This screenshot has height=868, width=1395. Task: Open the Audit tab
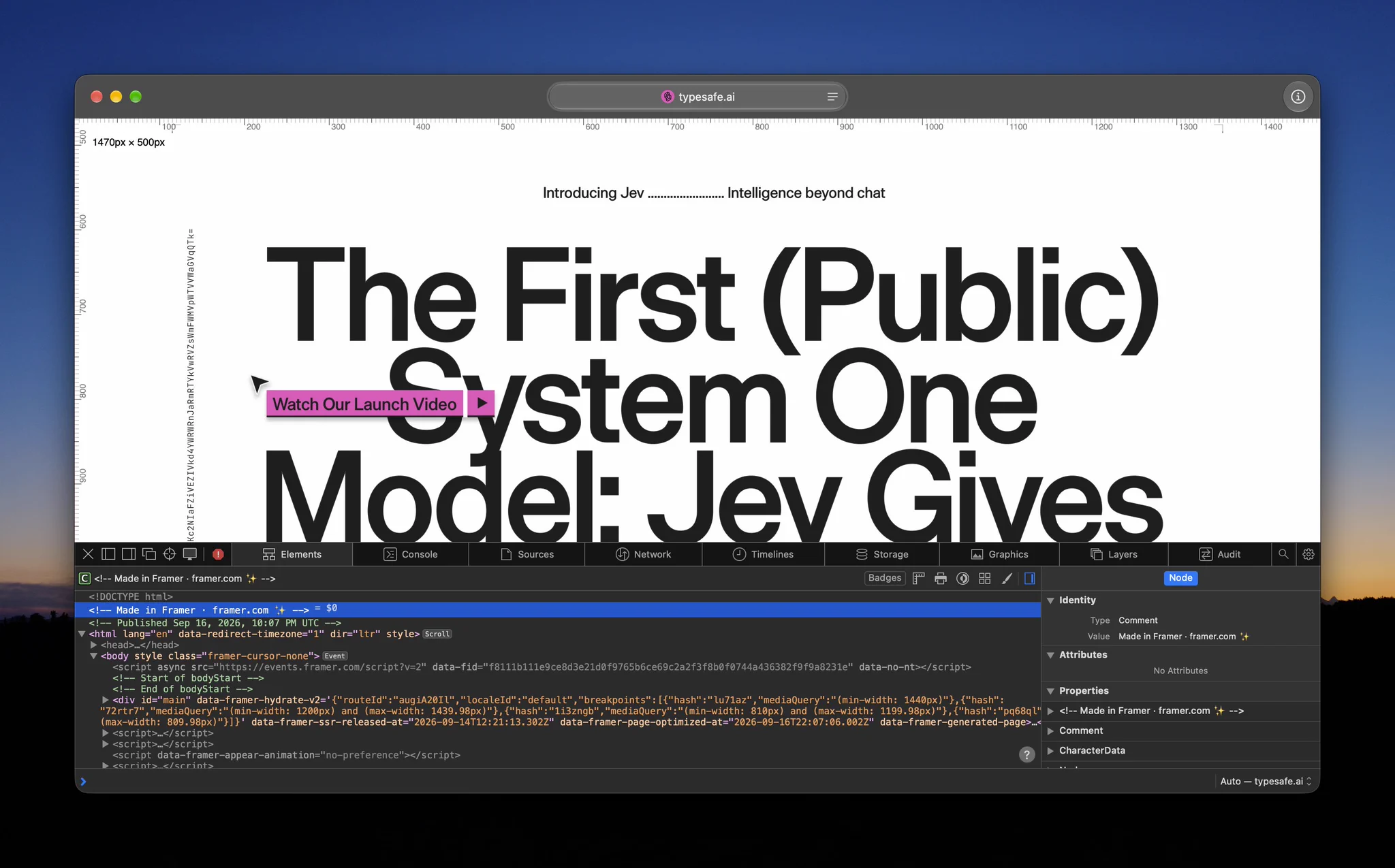tap(1220, 554)
